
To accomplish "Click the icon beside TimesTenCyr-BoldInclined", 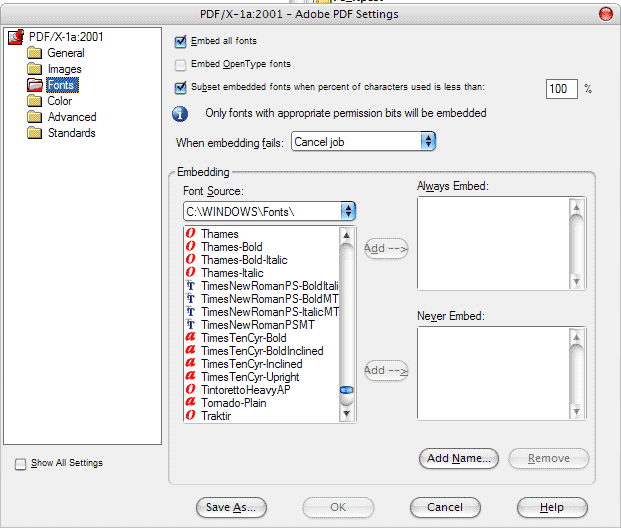I will tap(190, 350).
